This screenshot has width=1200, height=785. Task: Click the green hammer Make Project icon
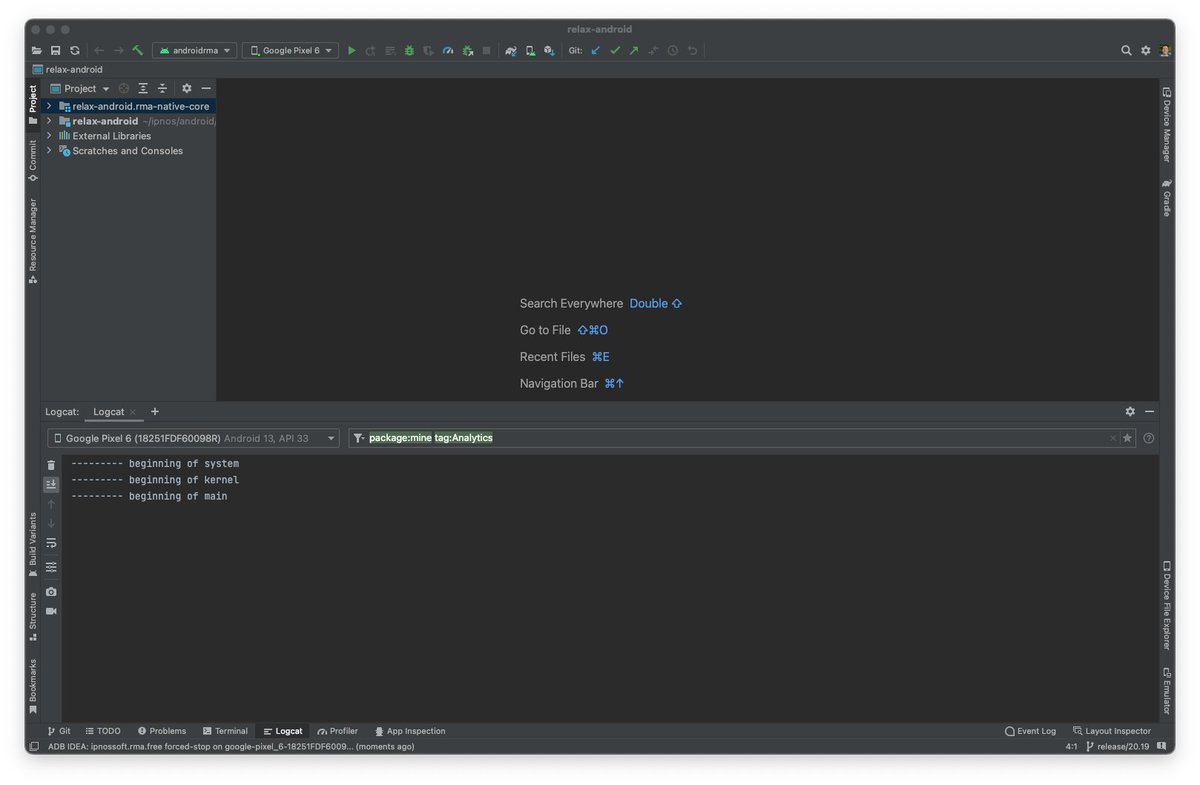pos(138,50)
